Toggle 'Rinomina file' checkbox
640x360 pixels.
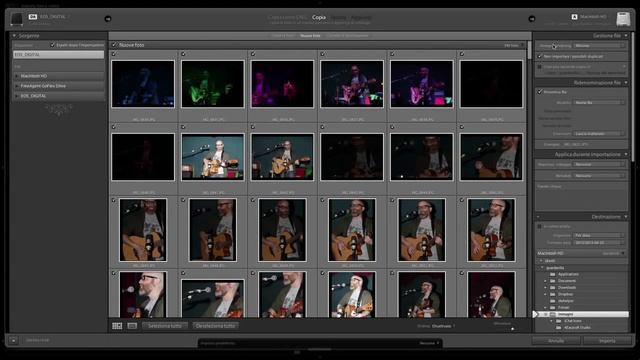point(540,92)
